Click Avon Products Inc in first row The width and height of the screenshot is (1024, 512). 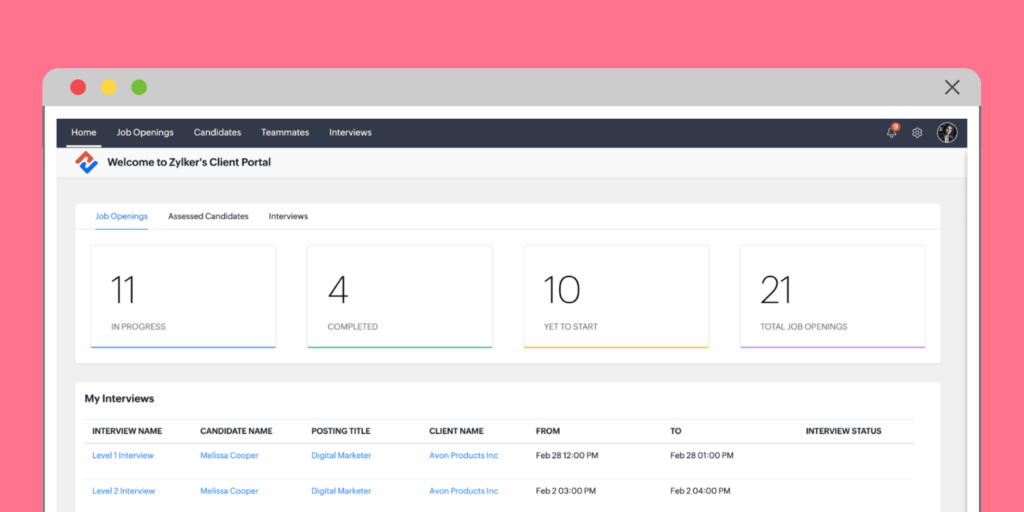tap(464, 455)
